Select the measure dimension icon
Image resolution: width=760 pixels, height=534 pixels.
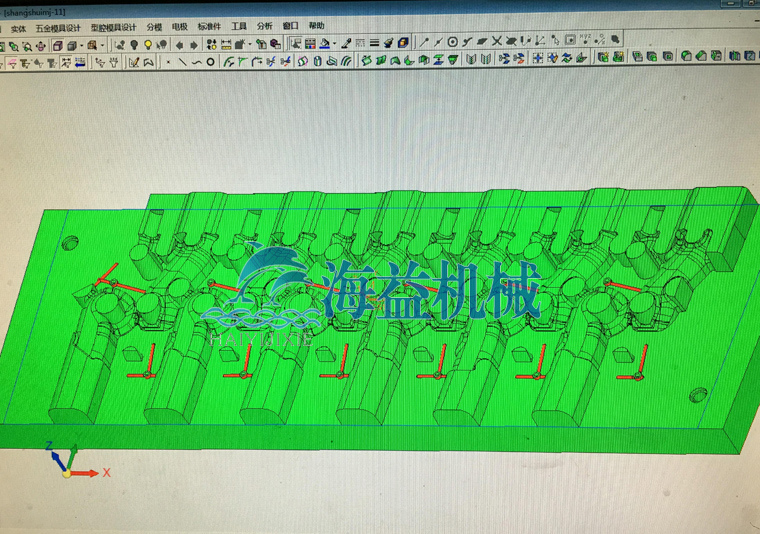pos(226,45)
